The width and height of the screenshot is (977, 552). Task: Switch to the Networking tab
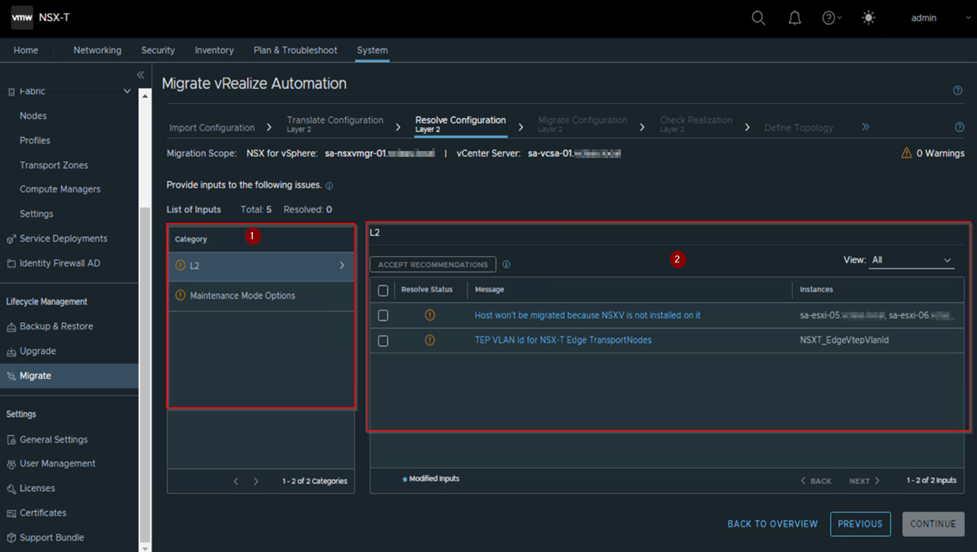click(97, 50)
